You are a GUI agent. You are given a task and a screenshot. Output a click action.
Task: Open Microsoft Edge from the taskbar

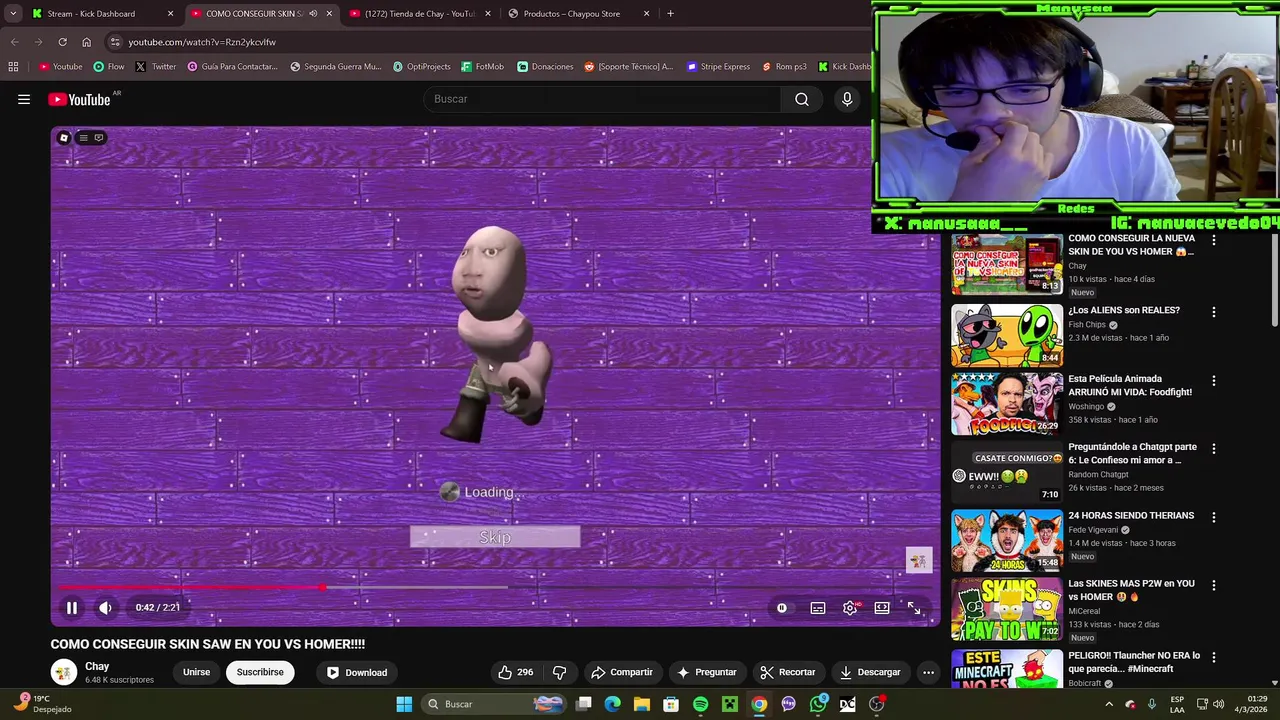[612, 704]
